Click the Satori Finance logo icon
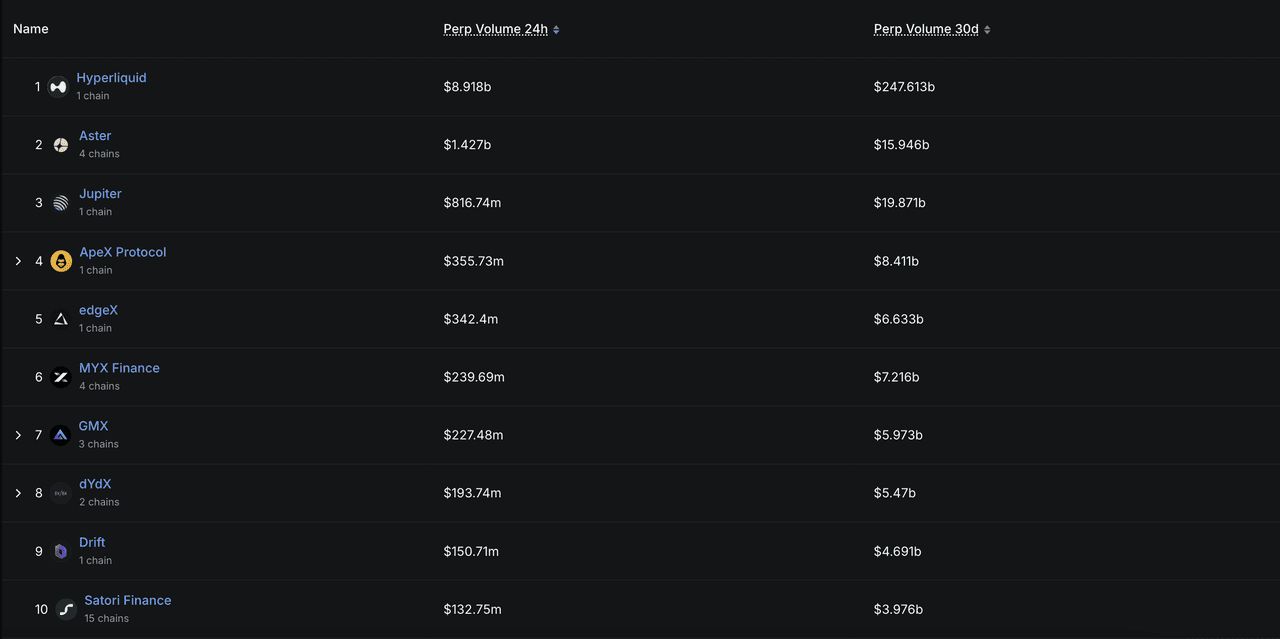This screenshot has height=639, width=1280. 66,609
